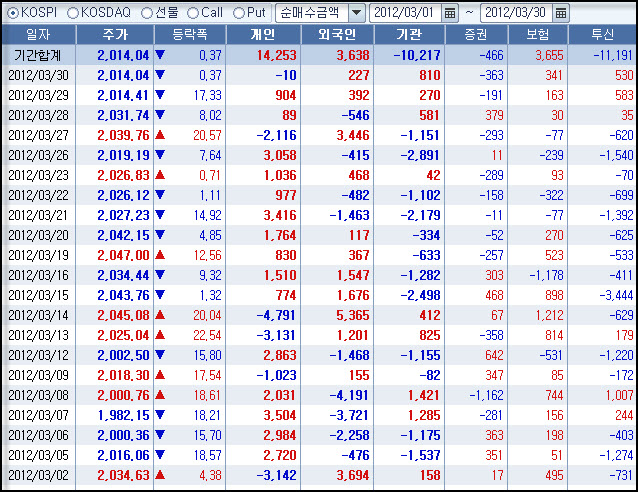Select the 기간합계 row label
Viewport: 638px width, 492px height.
click(37, 55)
